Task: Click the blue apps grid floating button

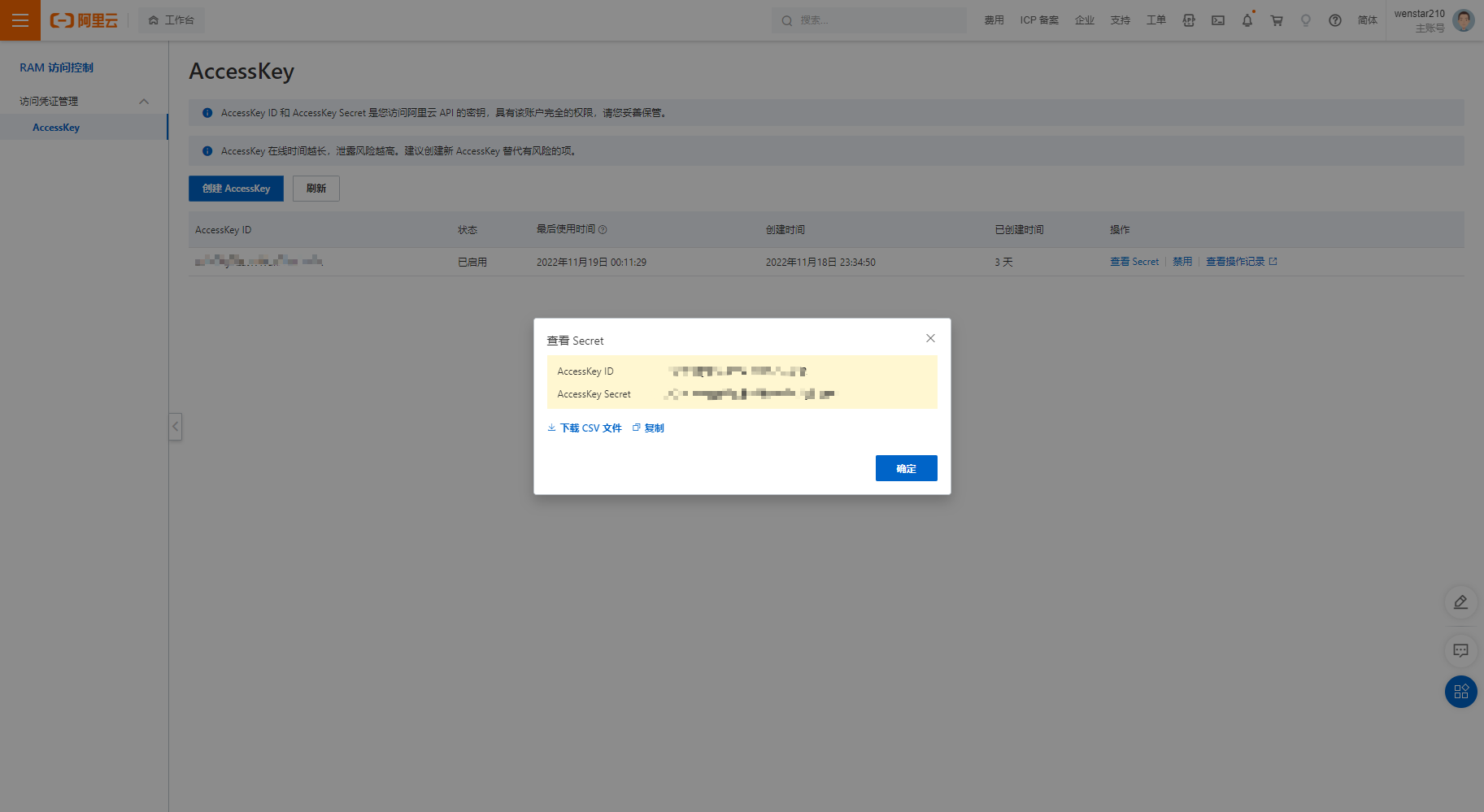Action: coord(1460,692)
